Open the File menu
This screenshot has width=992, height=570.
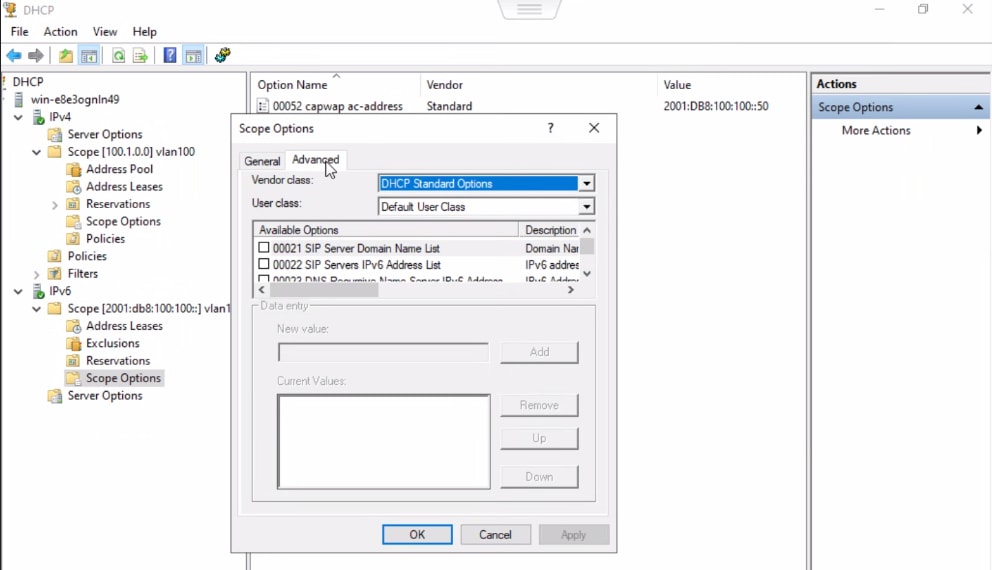tap(20, 32)
